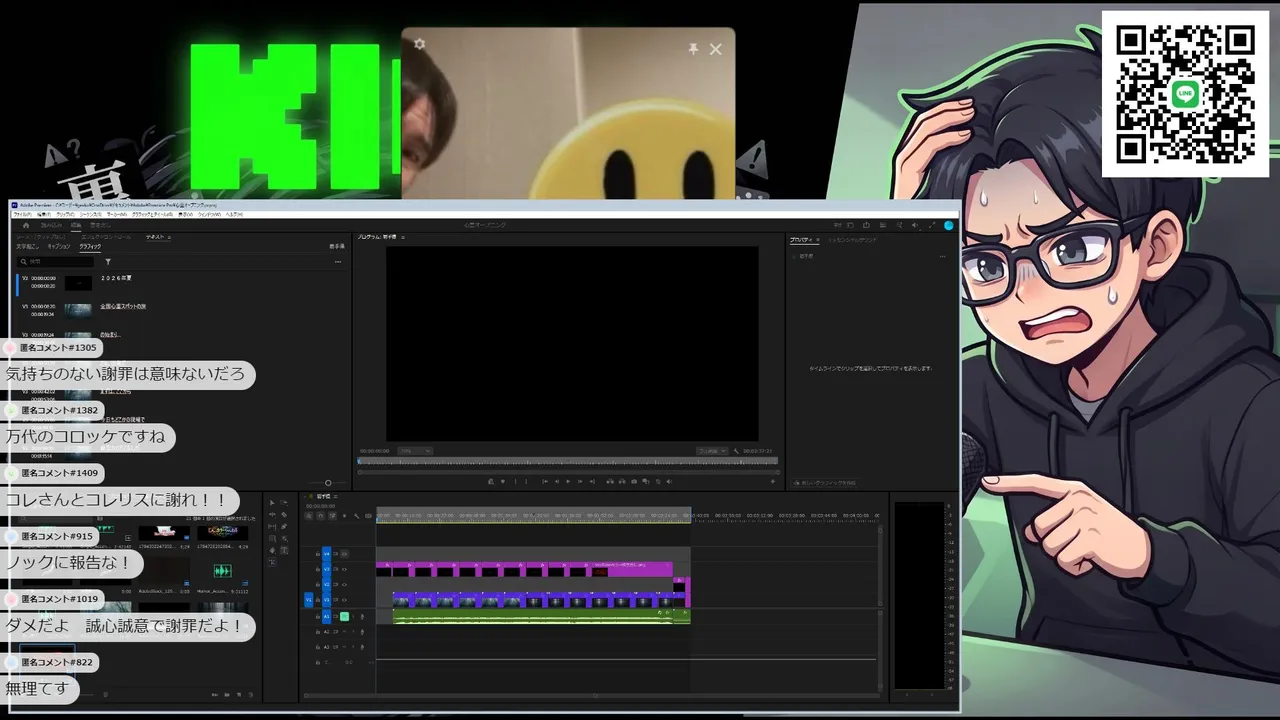Switch to the 文字起こし tab
The image size is (1280, 720).
click(27, 246)
